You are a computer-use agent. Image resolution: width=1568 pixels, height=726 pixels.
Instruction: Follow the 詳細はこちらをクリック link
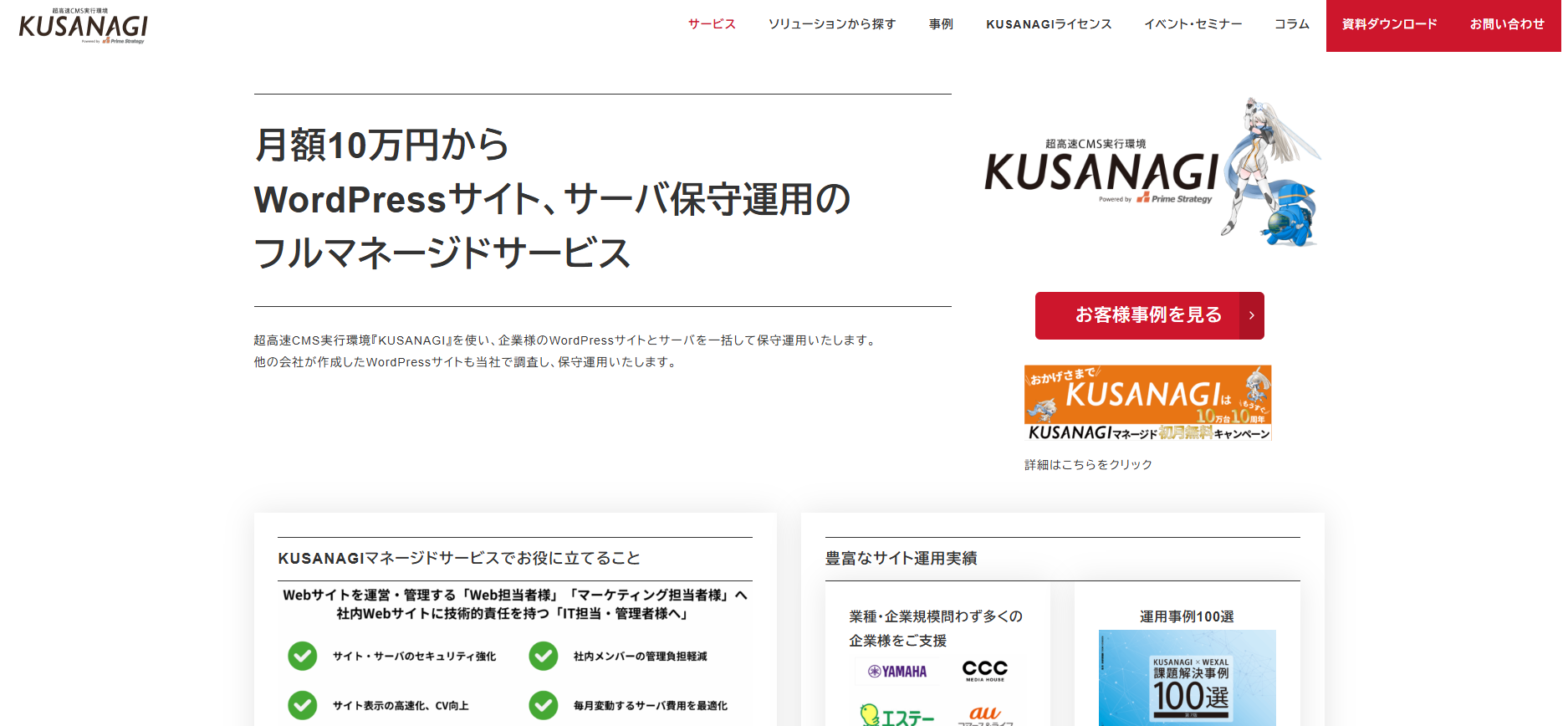click(1088, 464)
